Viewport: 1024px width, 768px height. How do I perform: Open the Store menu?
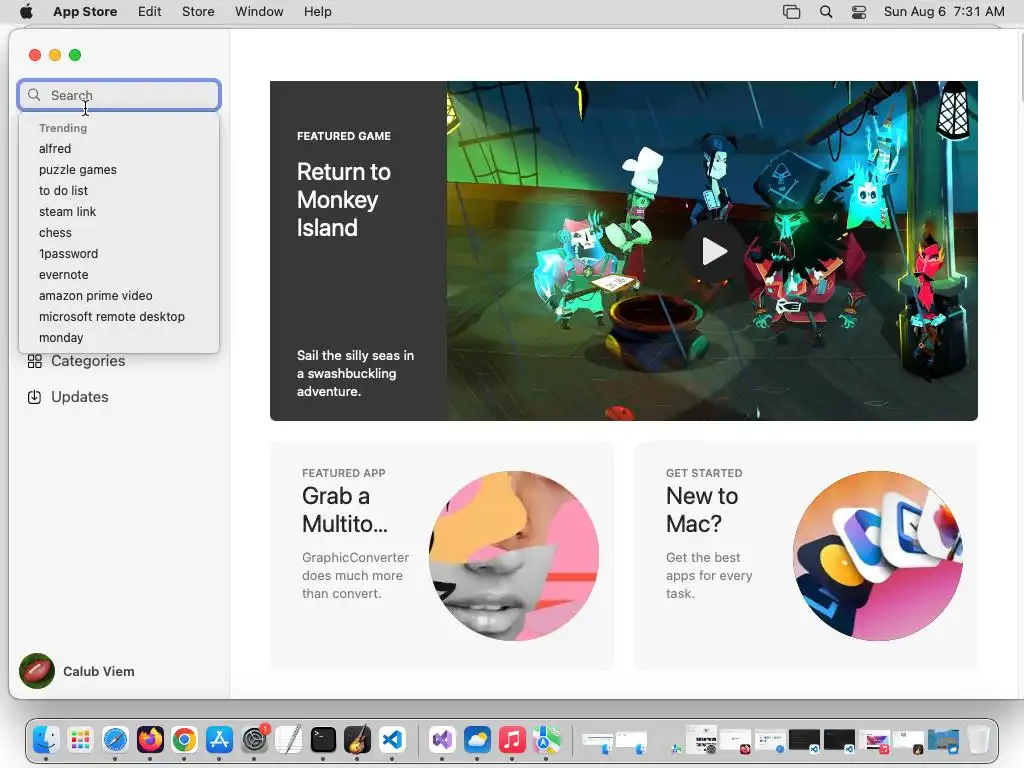(x=198, y=12)
